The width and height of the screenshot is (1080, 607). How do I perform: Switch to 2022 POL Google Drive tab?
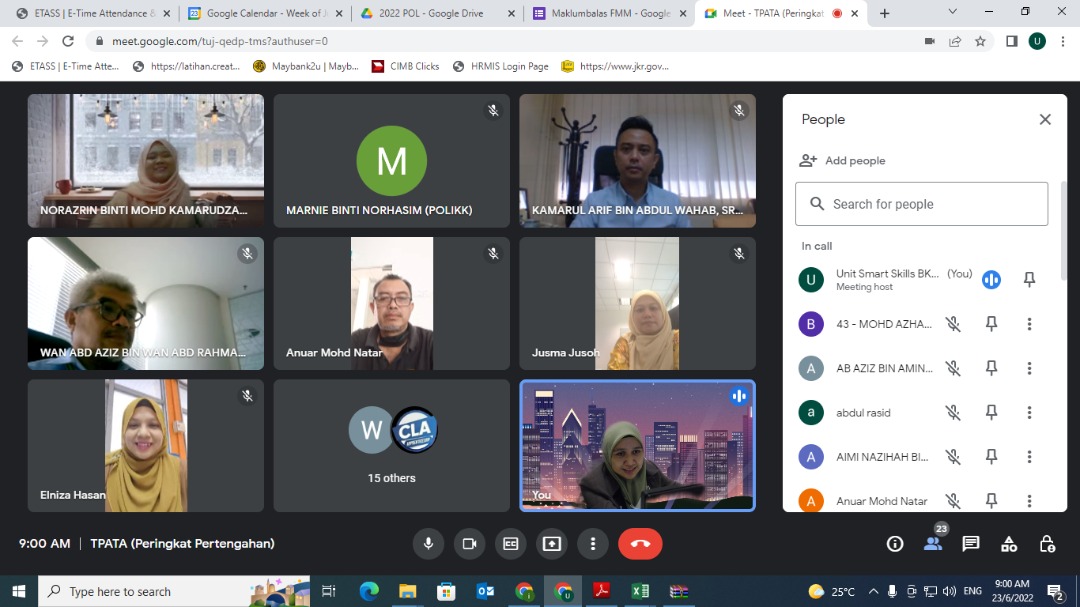click(437, 13)
